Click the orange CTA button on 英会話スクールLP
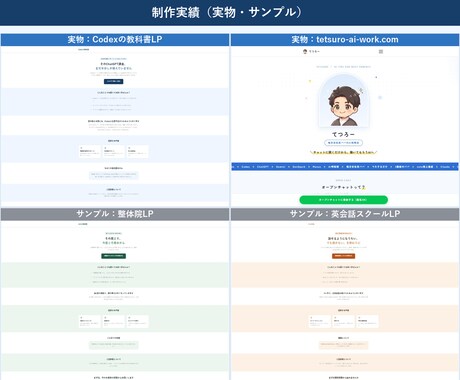 click(344, 256)
